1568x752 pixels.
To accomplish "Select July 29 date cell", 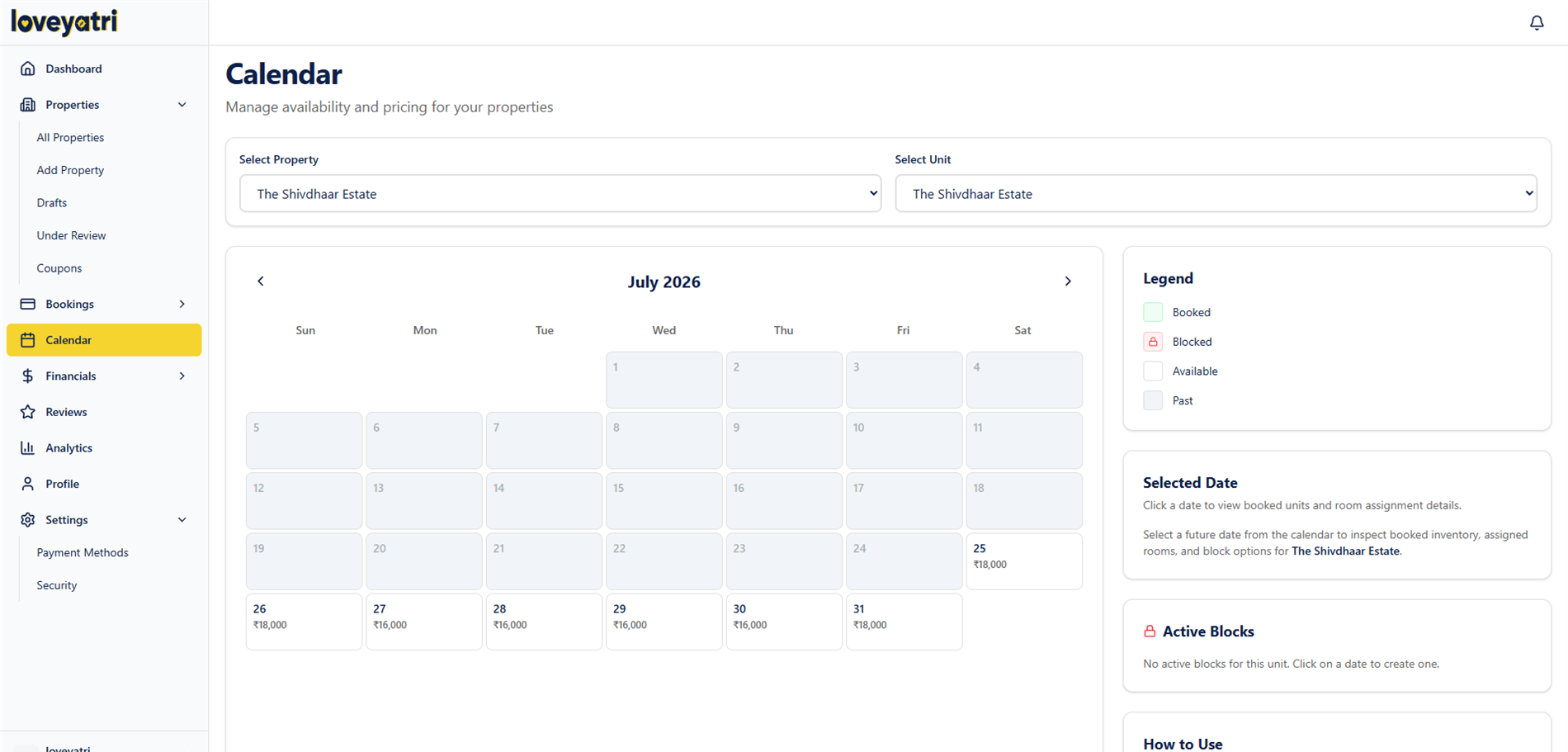I will (664, 622).
